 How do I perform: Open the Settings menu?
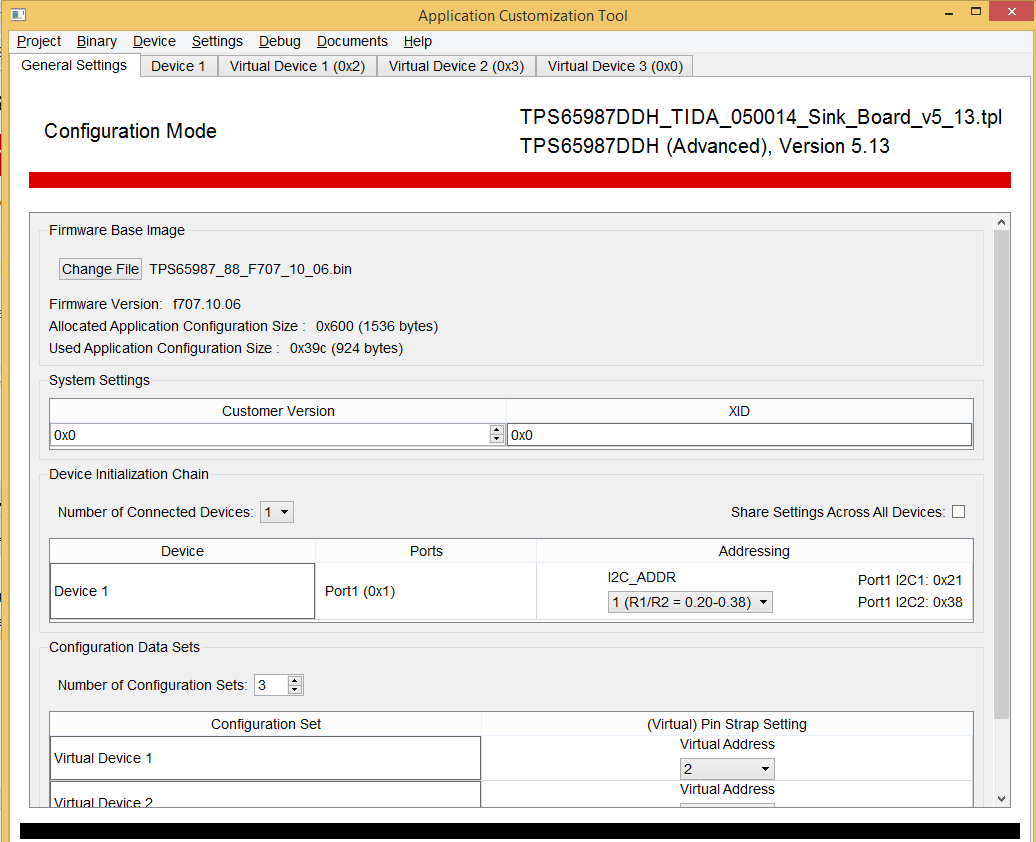tap(217, 41)
